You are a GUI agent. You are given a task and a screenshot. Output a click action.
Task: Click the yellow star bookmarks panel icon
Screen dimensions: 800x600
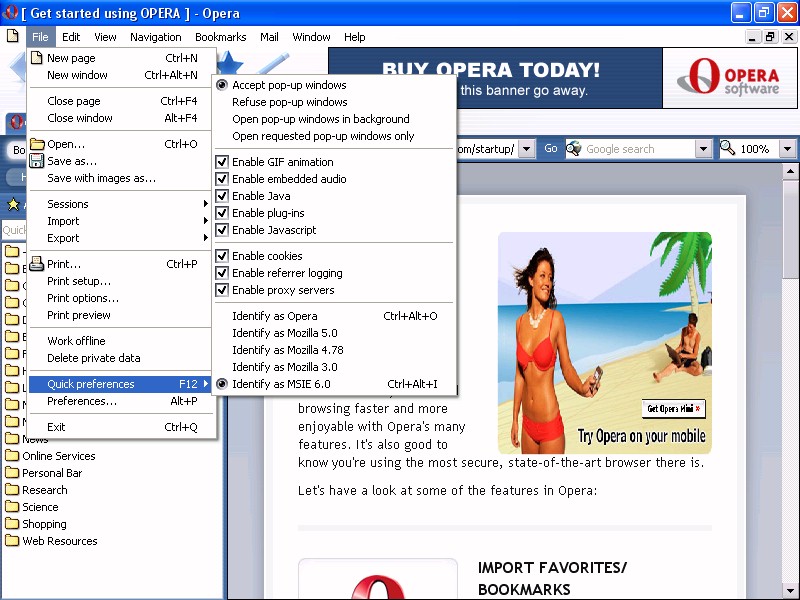click(13, 205)
